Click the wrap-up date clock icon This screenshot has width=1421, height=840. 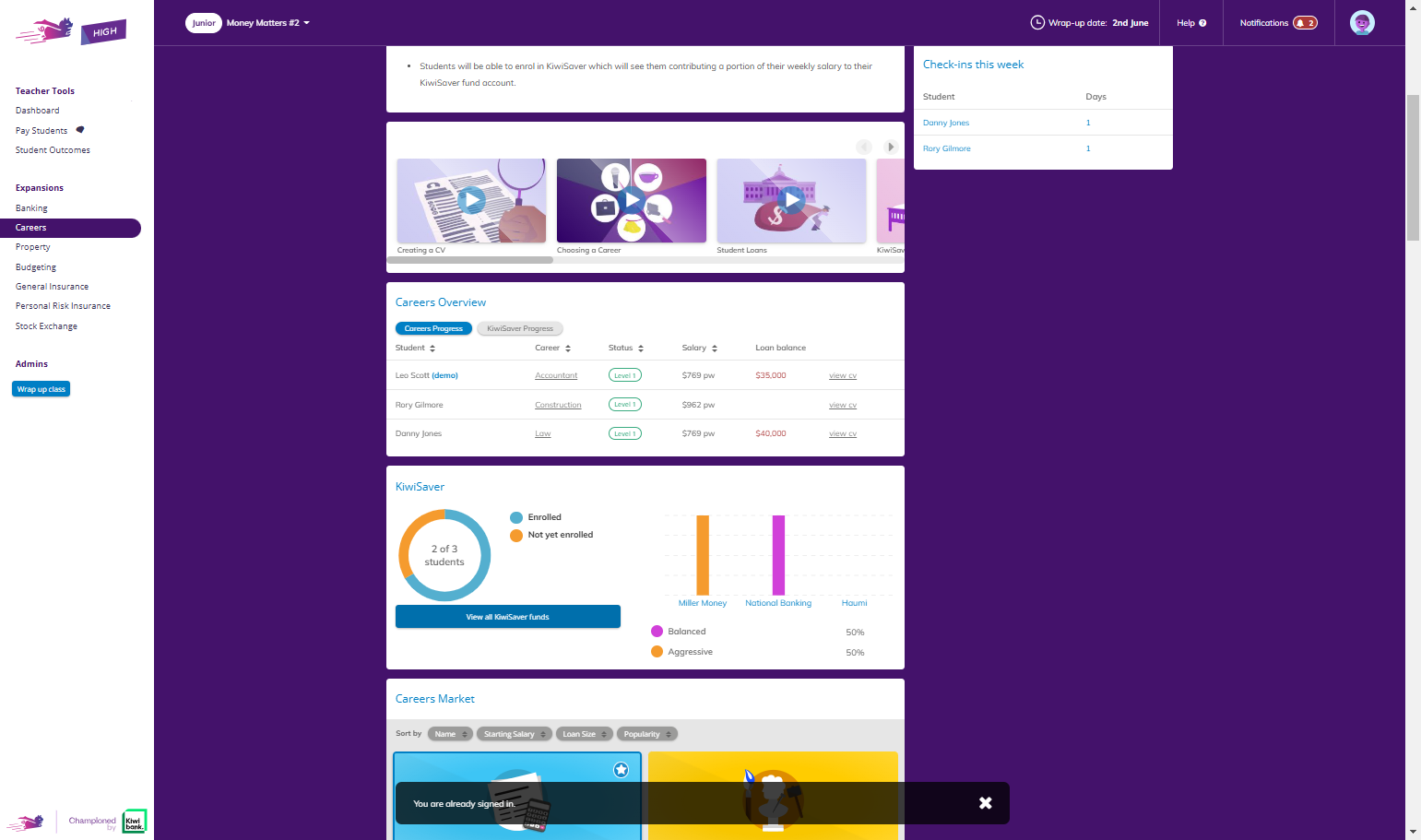pyautogui.click(x=1037, y=23)
